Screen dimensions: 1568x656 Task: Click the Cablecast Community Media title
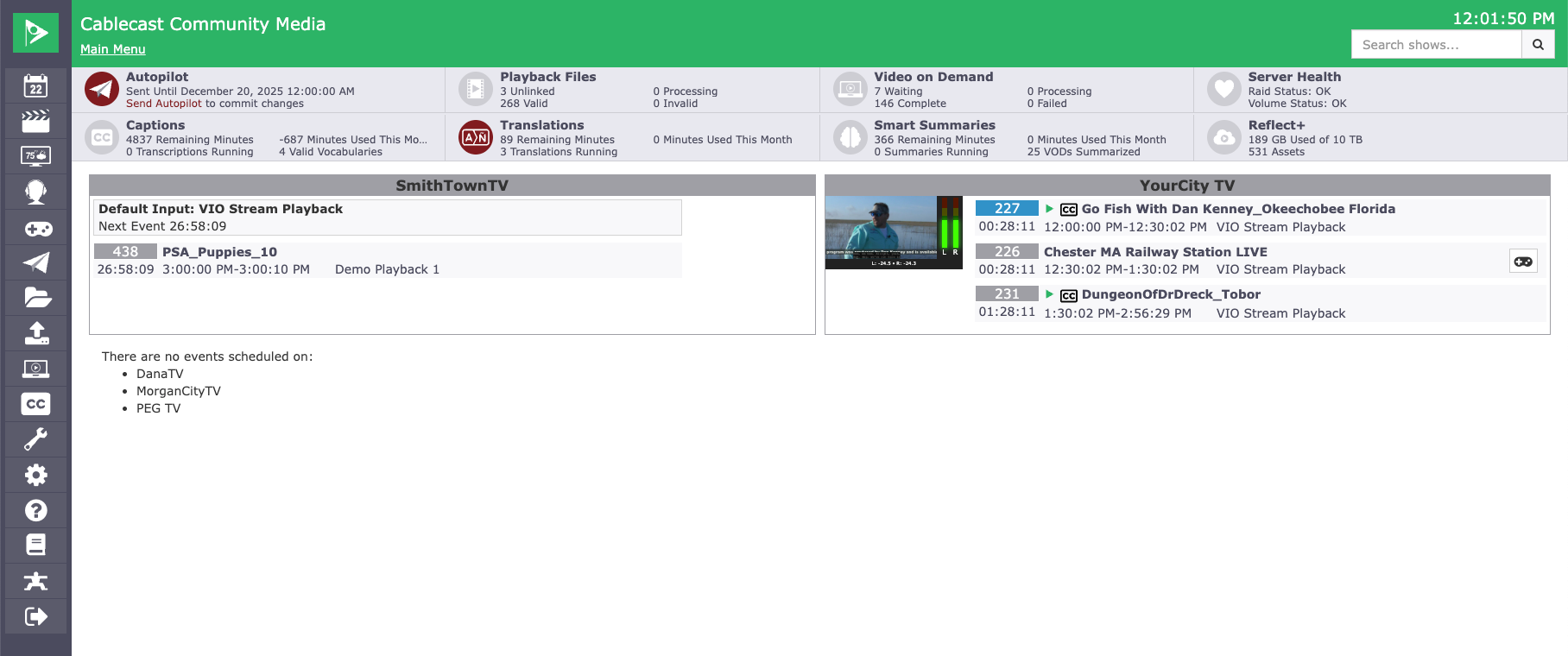203,24
